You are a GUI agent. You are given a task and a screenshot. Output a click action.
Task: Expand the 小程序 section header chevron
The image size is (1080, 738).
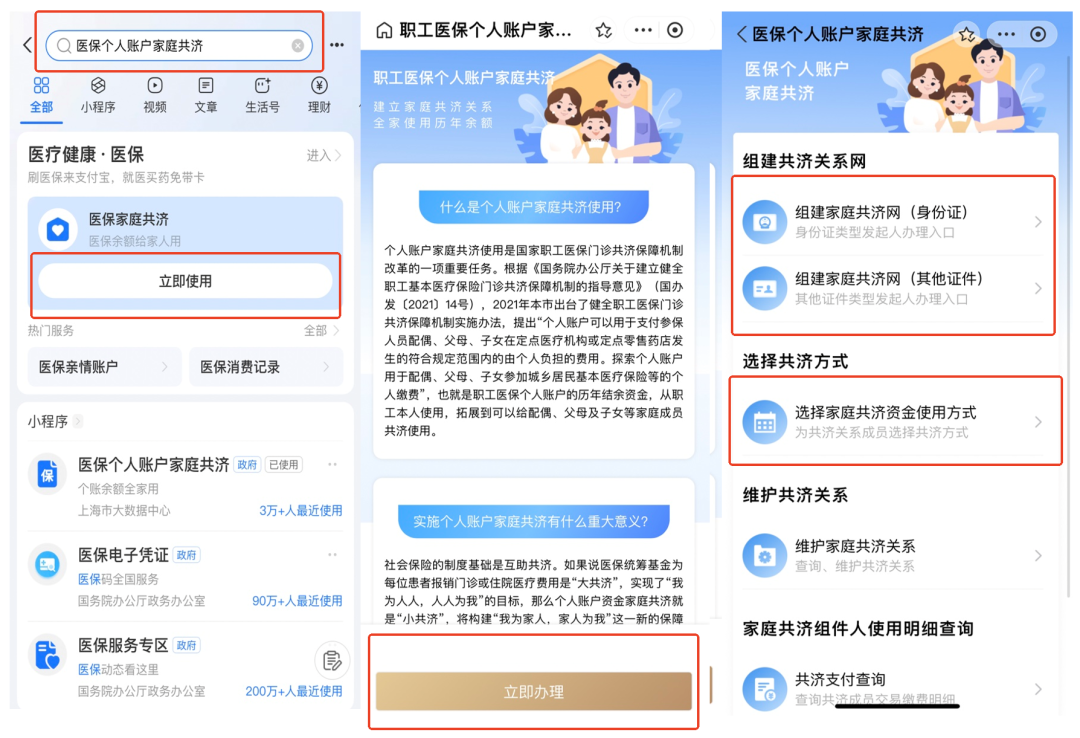[x=78, y=421]
